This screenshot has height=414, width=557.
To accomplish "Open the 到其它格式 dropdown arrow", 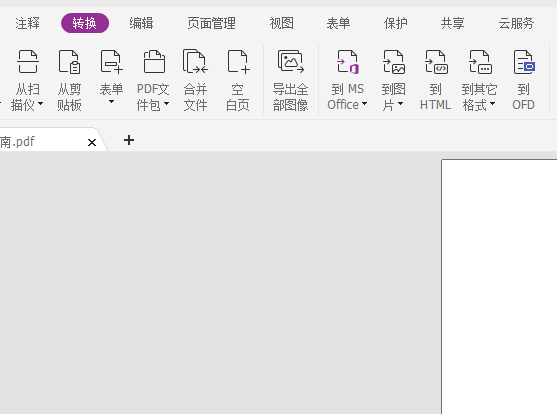I will [492, 104].
